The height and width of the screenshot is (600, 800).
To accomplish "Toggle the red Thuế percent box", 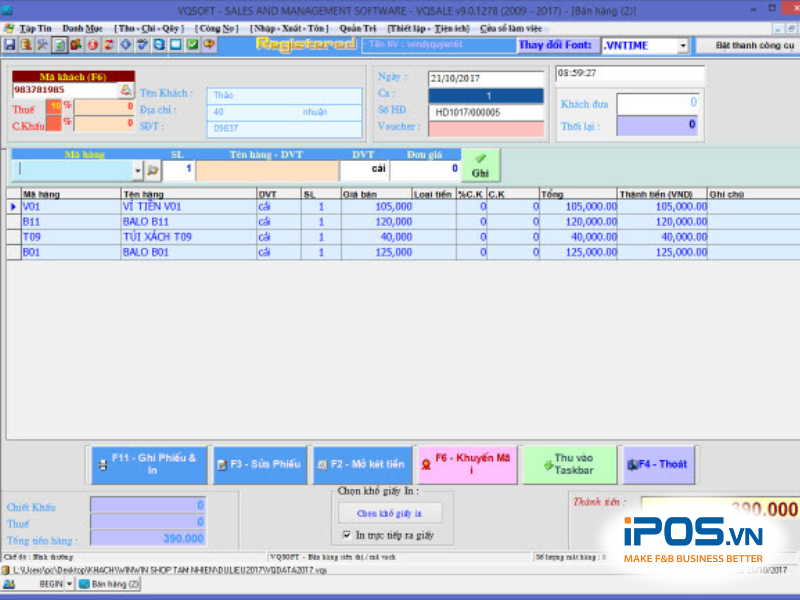I will coord(55,107).
